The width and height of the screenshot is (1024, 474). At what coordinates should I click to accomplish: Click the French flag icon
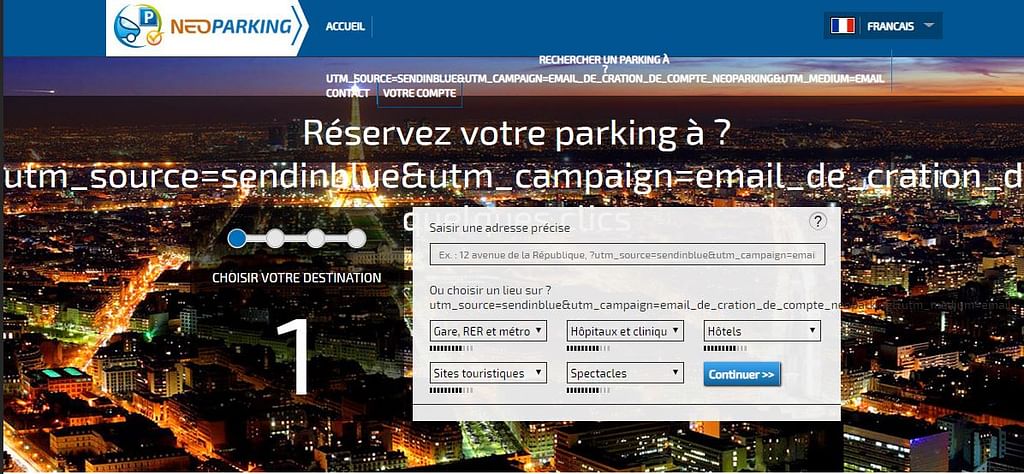coord(842,26)
